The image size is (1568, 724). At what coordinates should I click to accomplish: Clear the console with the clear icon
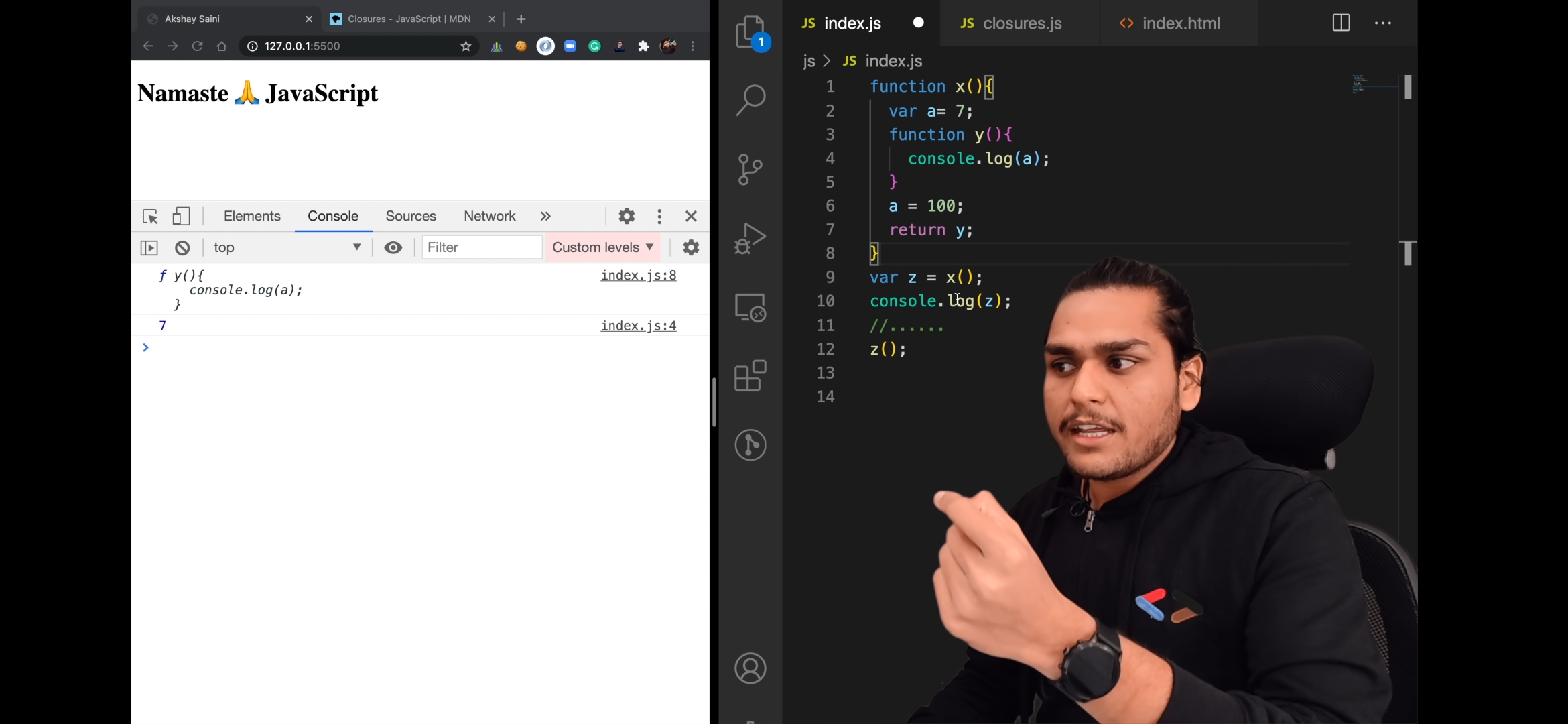click(182, 248)
